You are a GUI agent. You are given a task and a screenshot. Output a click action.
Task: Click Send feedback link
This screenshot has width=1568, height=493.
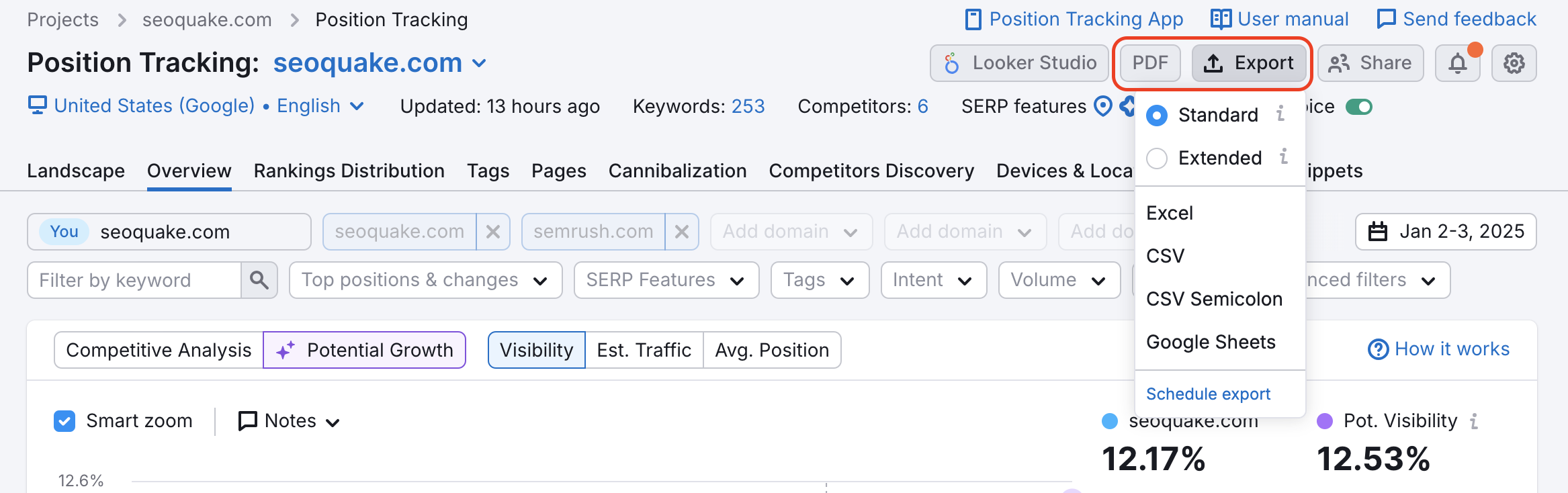click(1456, 19)
